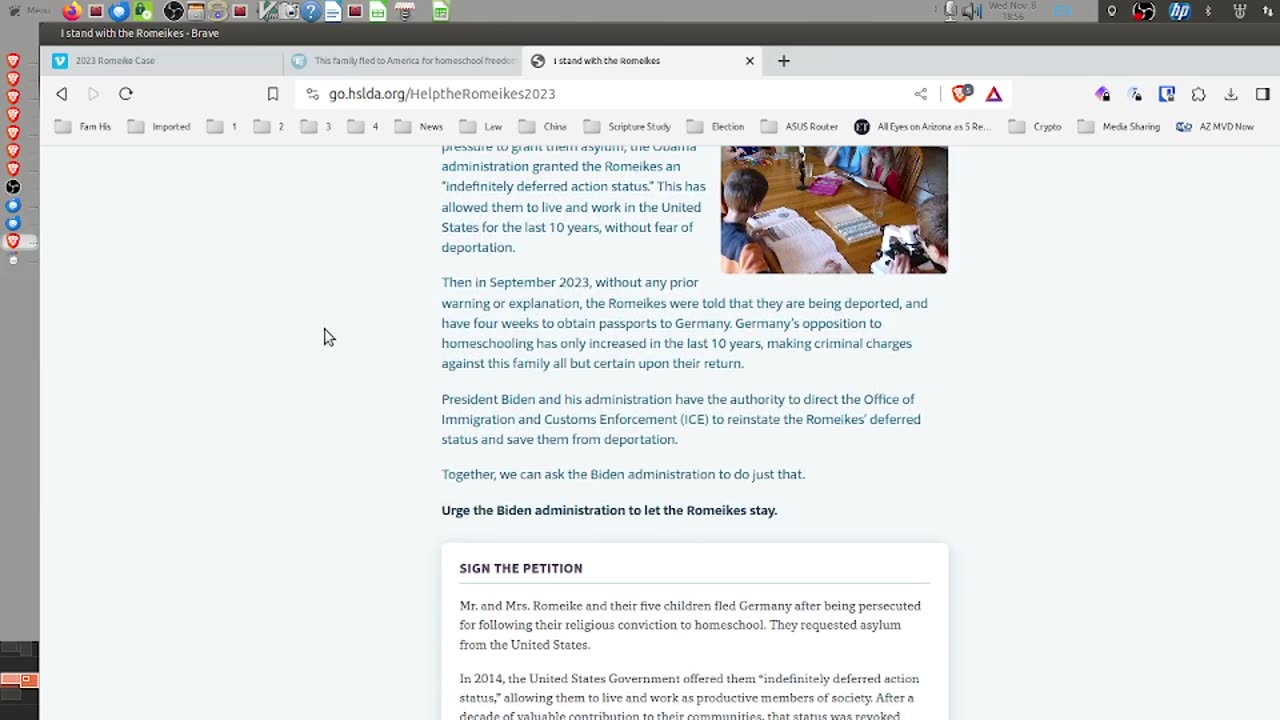The height and width of the screenshot is (720, 1280).
Task: Open the 'Media Sharing' bookmarks folder
Action: point(1119,127)
